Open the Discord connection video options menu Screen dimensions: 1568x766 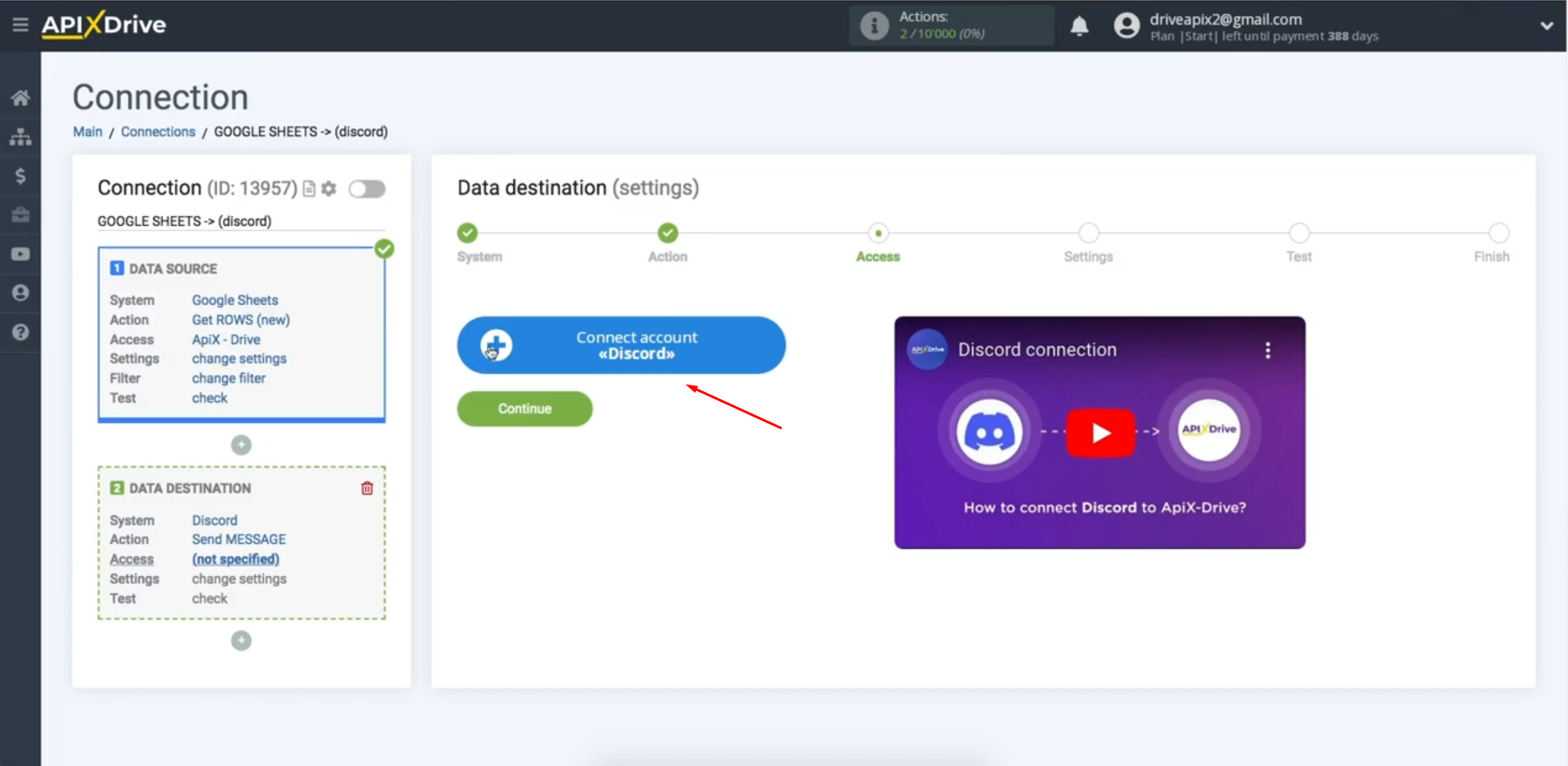point(1268,349)
